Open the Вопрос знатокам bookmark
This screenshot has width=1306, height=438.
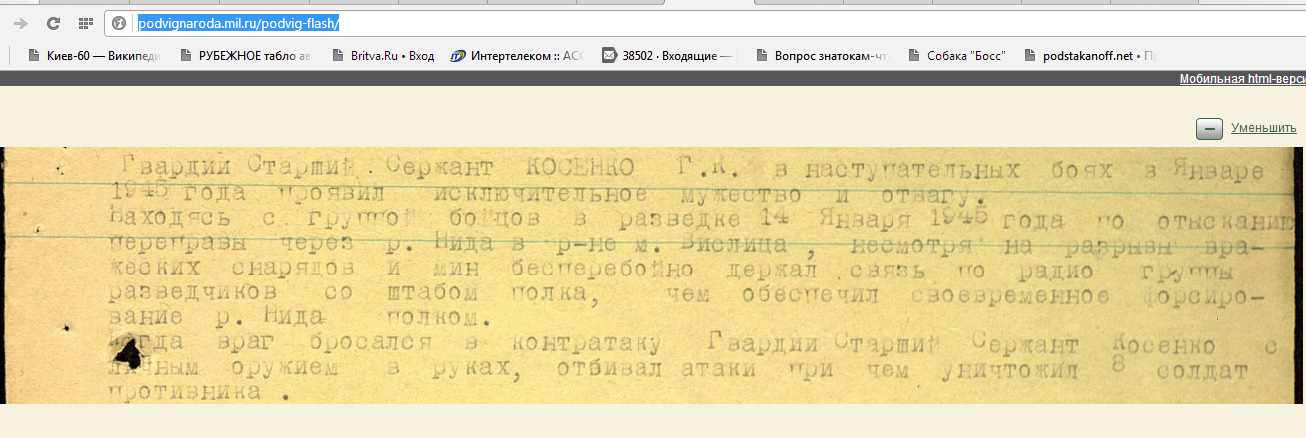pyautogui.click(x=831, y=56)
